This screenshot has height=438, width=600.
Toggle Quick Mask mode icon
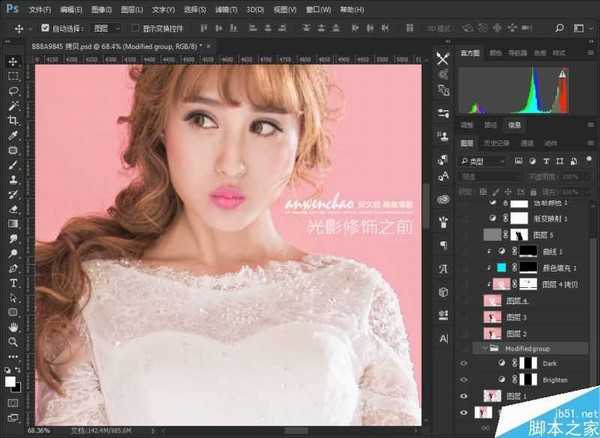pyautogui.click(x=13, y=403)
